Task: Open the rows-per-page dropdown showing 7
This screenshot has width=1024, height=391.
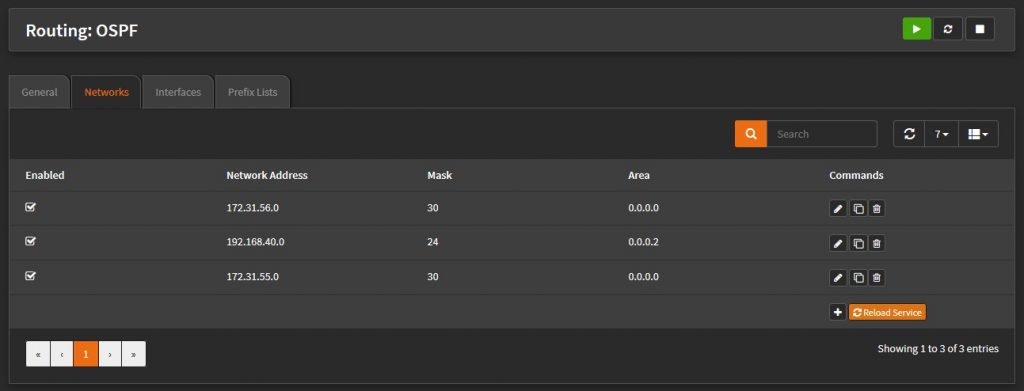Action: [941, 134]
